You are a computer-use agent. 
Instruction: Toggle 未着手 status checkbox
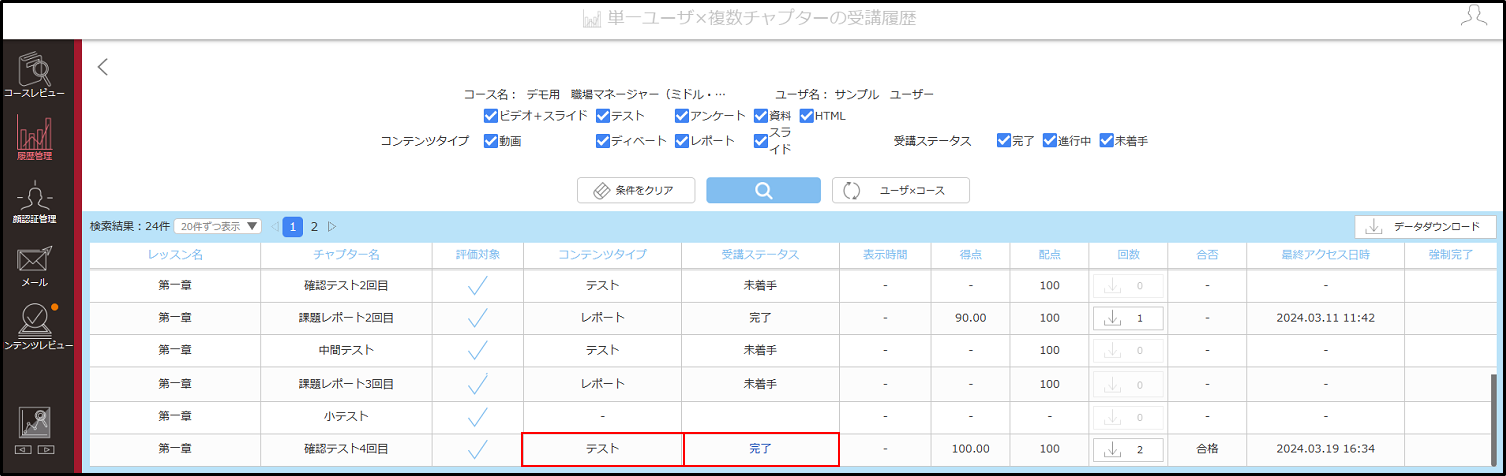pos(1106,141)
